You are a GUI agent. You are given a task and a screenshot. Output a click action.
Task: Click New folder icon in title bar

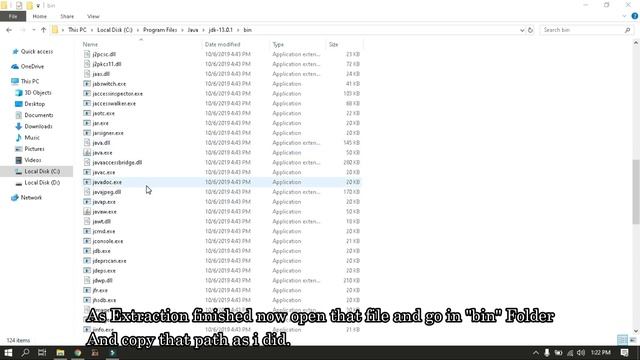pos(29,5)
